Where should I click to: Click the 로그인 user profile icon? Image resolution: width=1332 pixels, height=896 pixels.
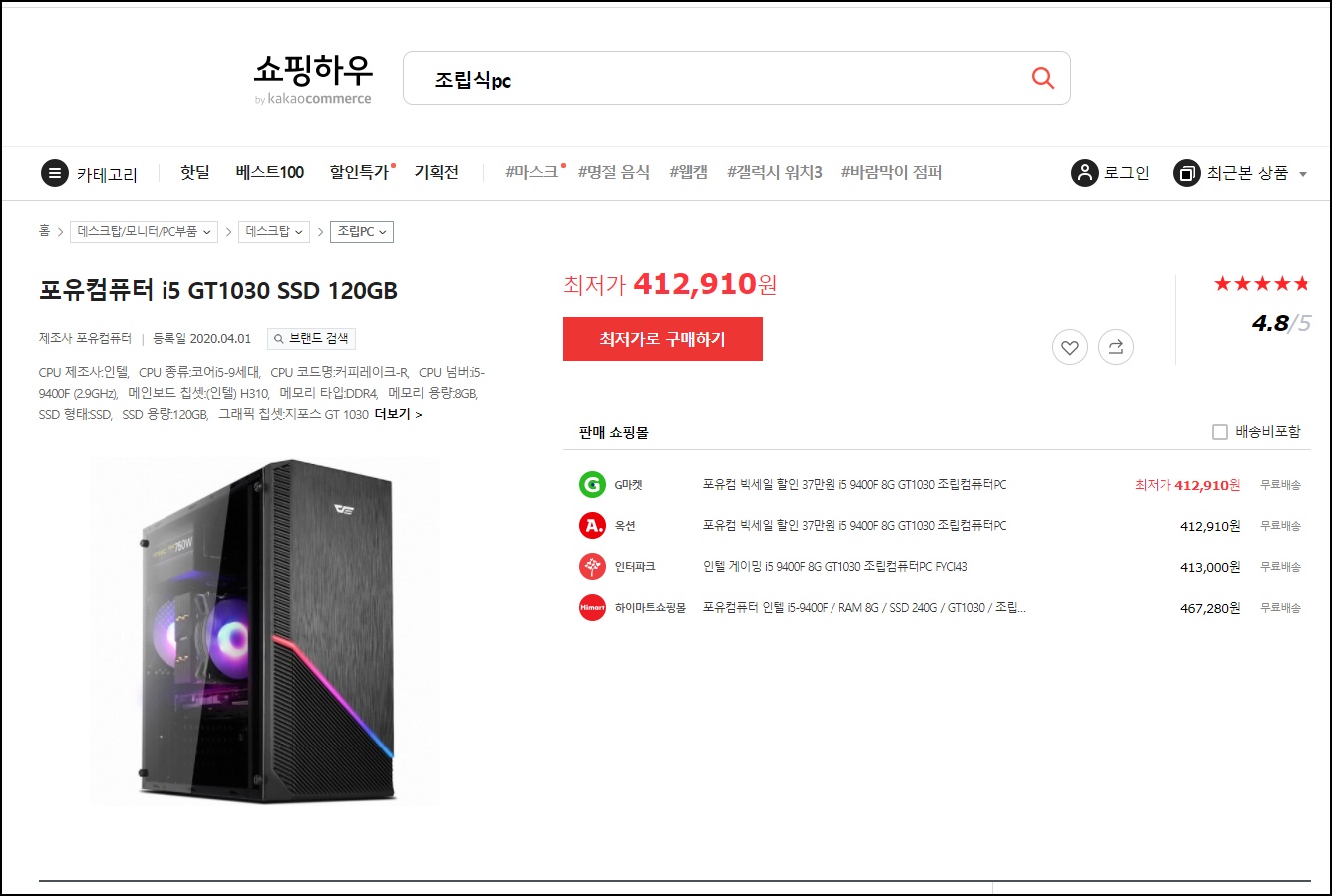click(x=1084, y=173)
